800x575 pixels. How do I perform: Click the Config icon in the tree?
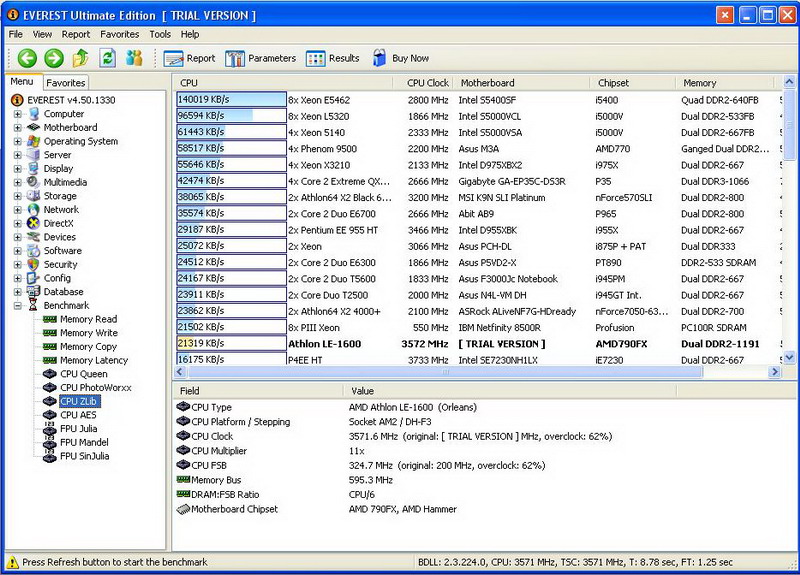[x=34, y=278]
